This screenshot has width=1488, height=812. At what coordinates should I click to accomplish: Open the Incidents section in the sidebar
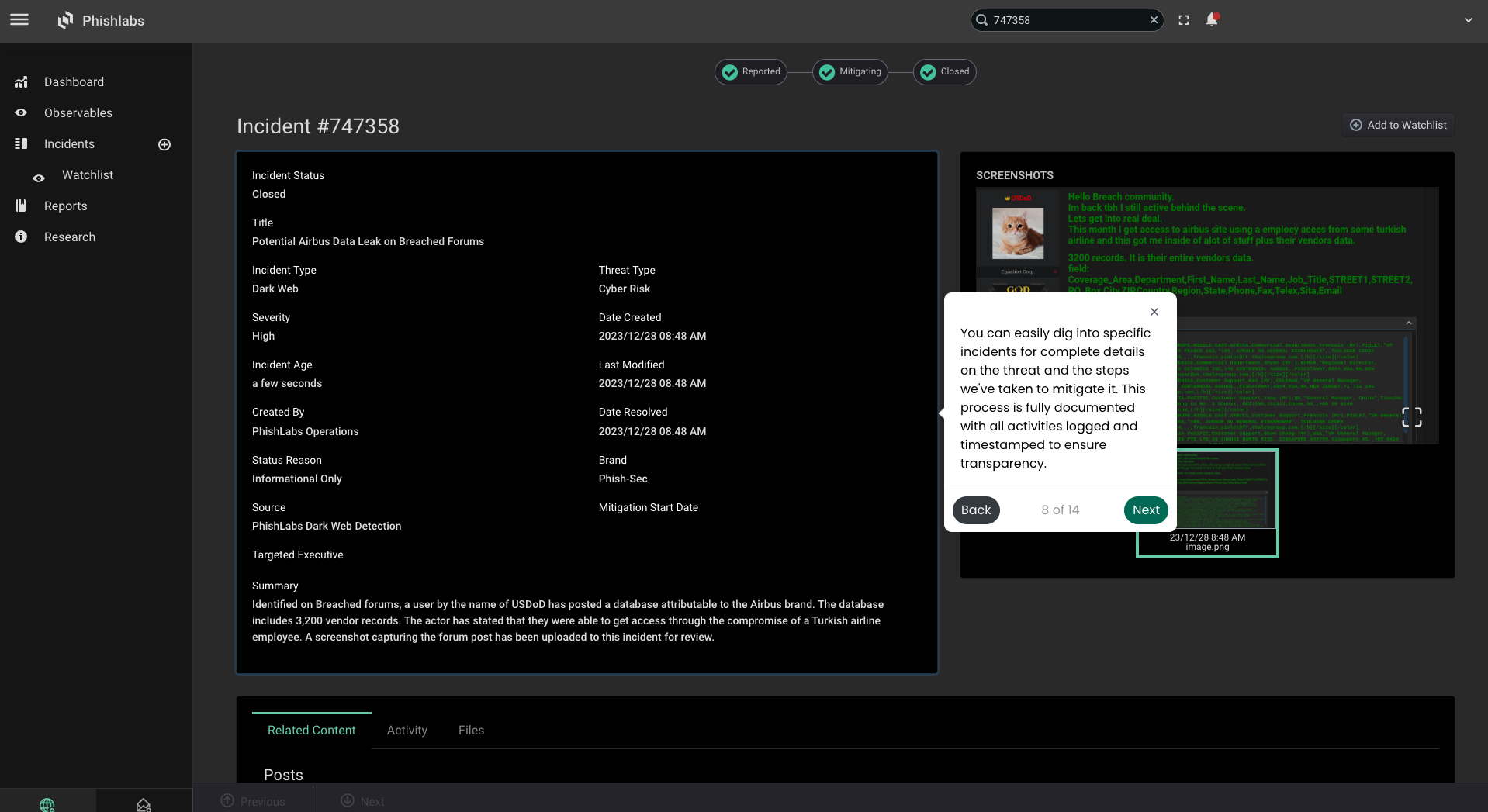69,144
